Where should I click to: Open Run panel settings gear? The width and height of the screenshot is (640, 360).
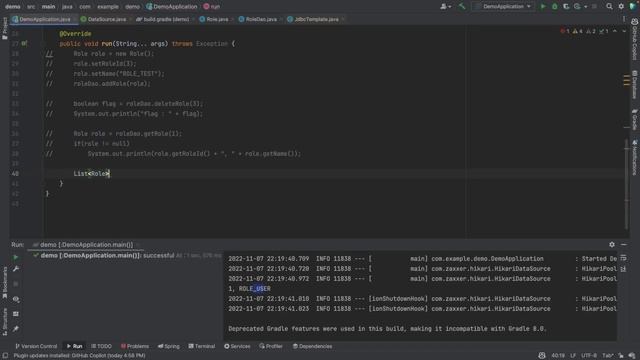(x=611, y=244)
